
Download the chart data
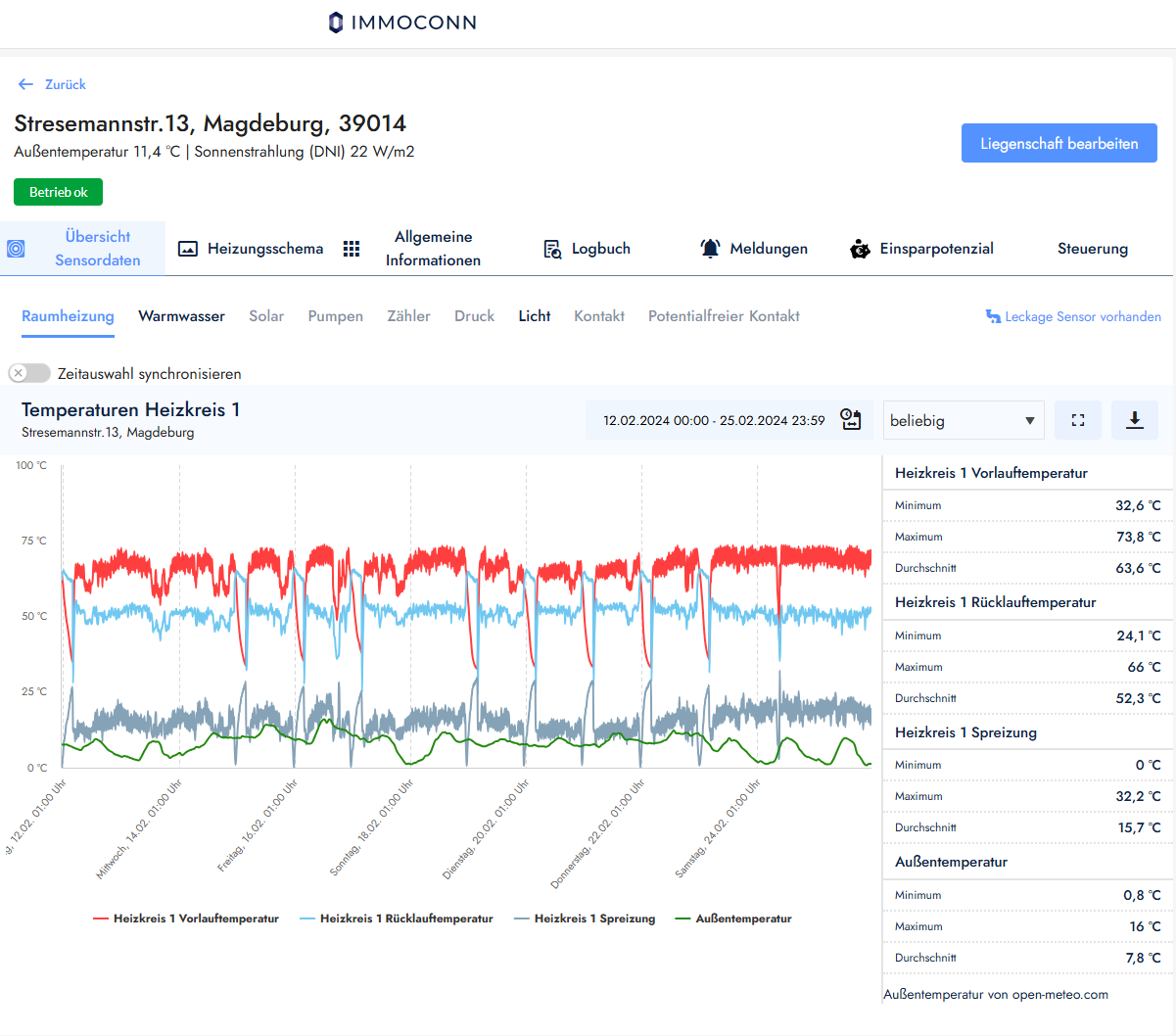pyautogui.click(x=1135, y=420)
